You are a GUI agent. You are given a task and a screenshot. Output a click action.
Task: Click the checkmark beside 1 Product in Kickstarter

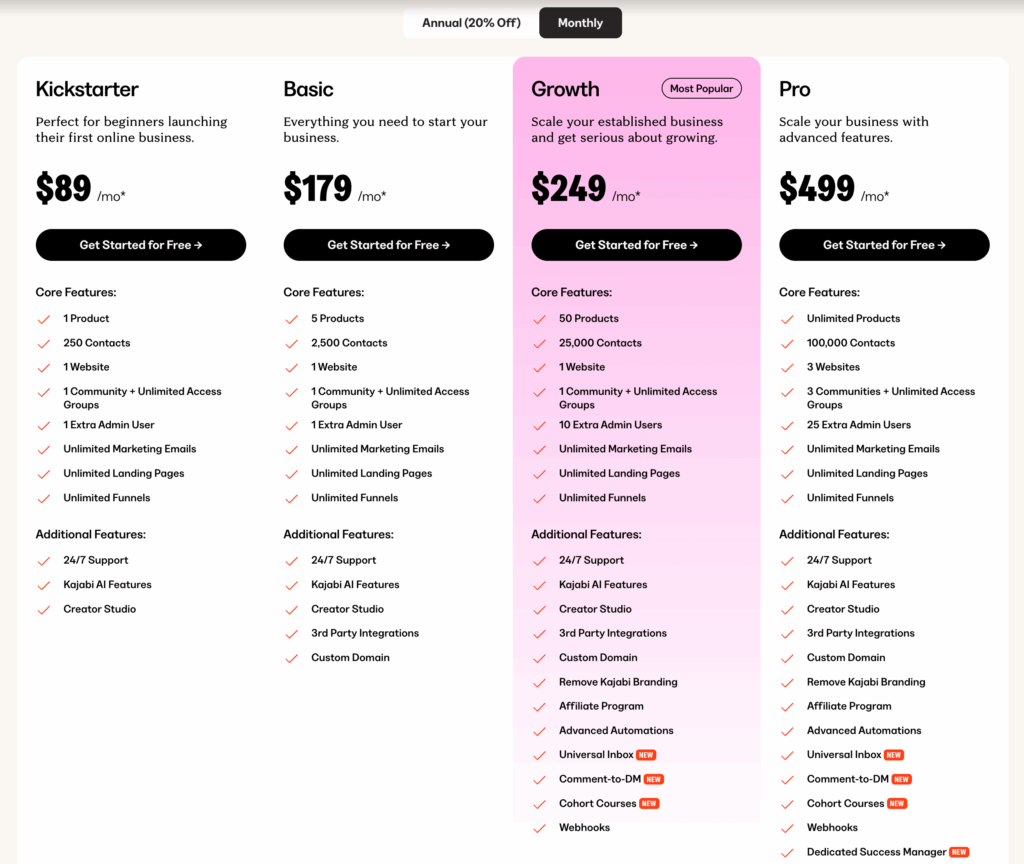(x=44, y=319)
